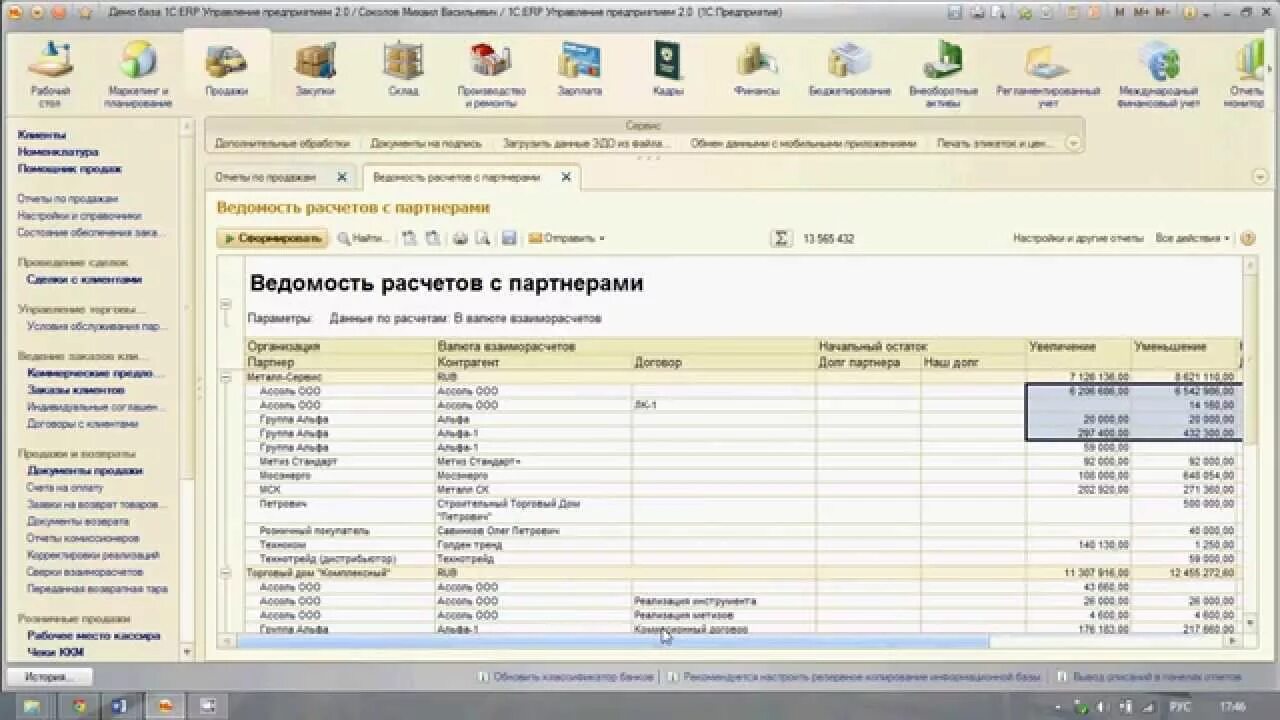Click the M+ memory button in title bar

tap(1142, 12)
